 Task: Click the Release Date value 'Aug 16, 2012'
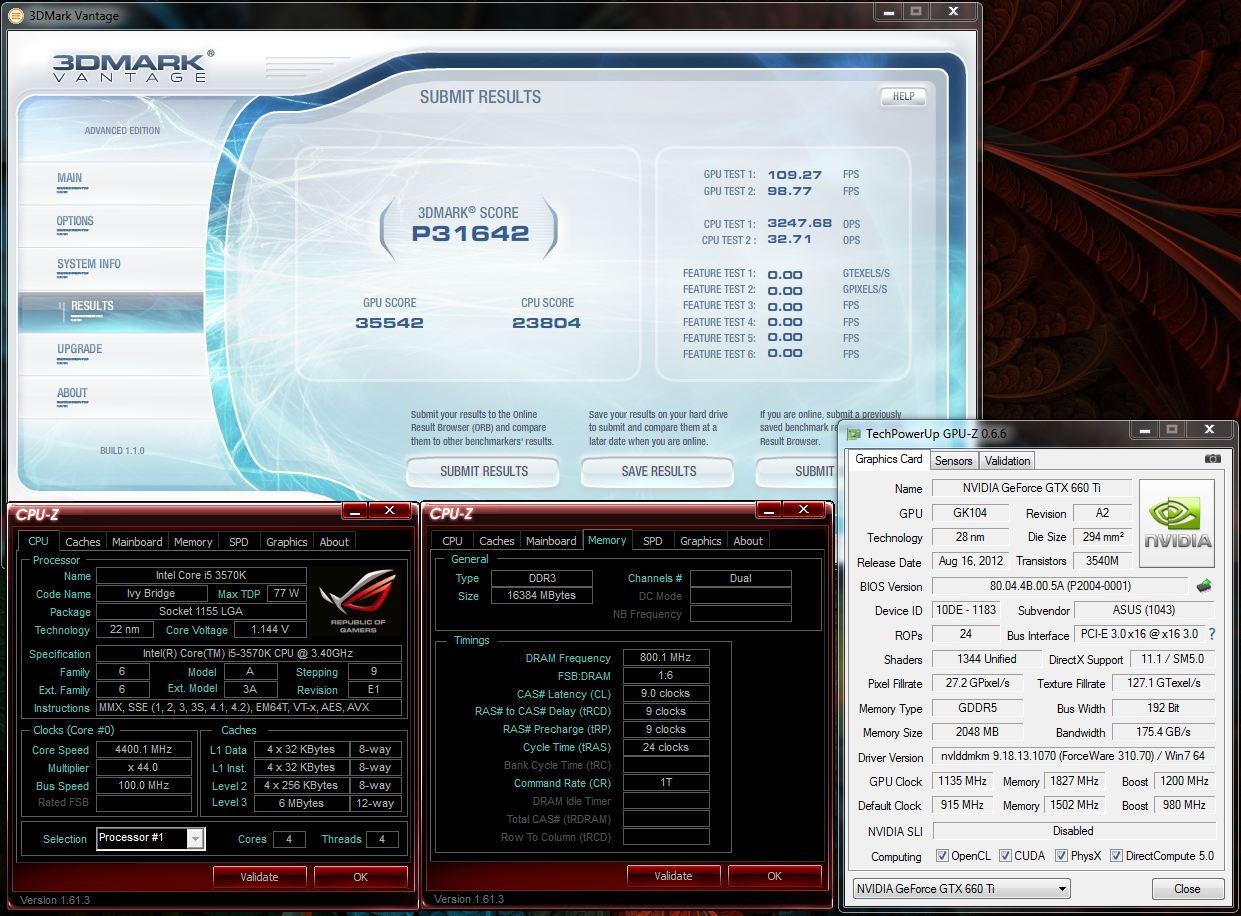970,562
